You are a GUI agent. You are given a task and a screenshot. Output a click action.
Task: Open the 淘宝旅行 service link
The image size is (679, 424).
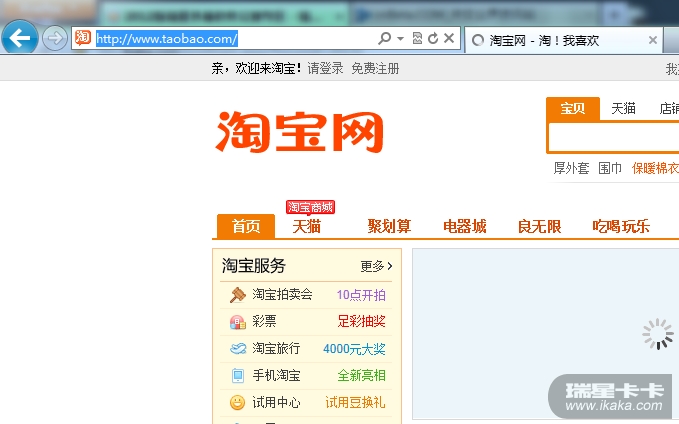pyautogui.click(x=276, y=348)
